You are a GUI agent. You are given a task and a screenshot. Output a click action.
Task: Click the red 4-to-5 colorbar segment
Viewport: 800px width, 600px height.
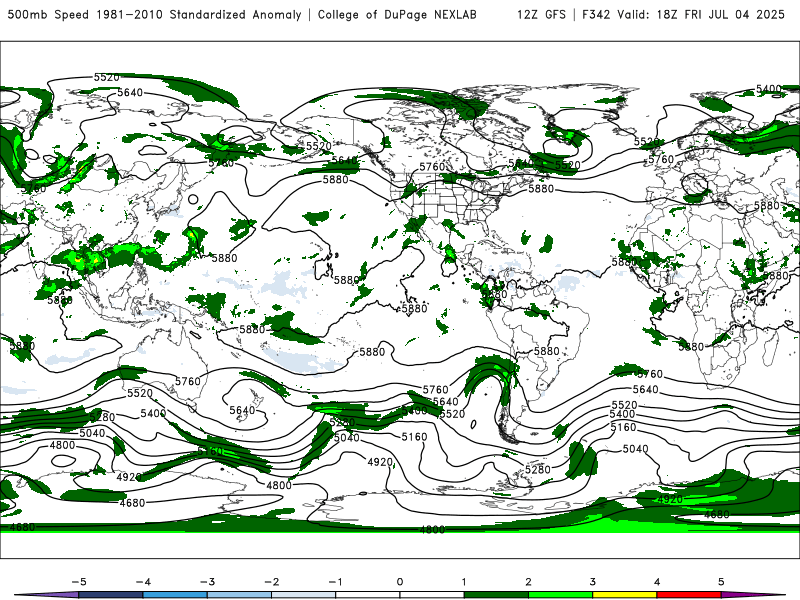pyautogui.click(x=689, y=595)
